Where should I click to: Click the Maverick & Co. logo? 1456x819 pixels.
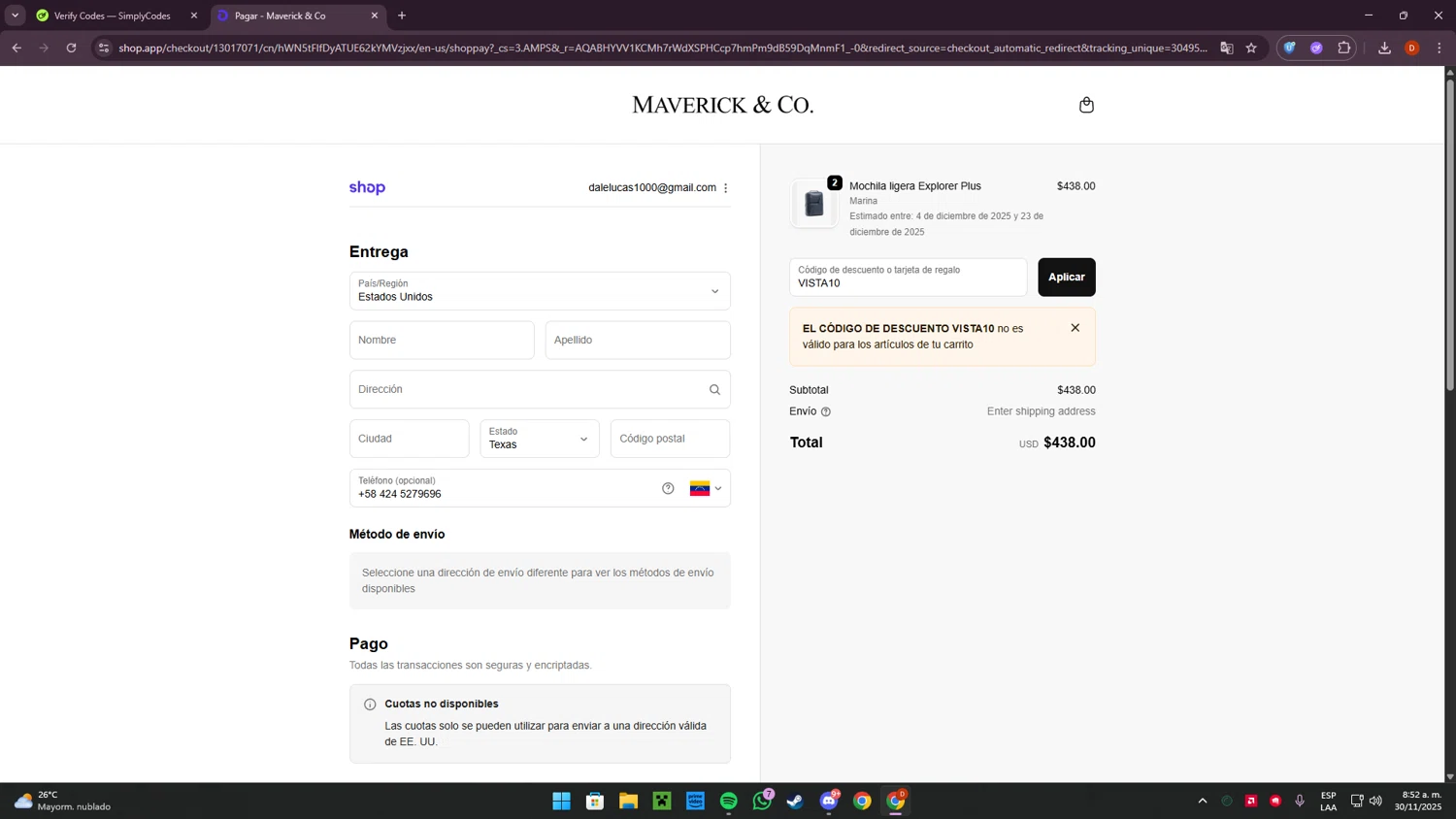click(723, 105)
